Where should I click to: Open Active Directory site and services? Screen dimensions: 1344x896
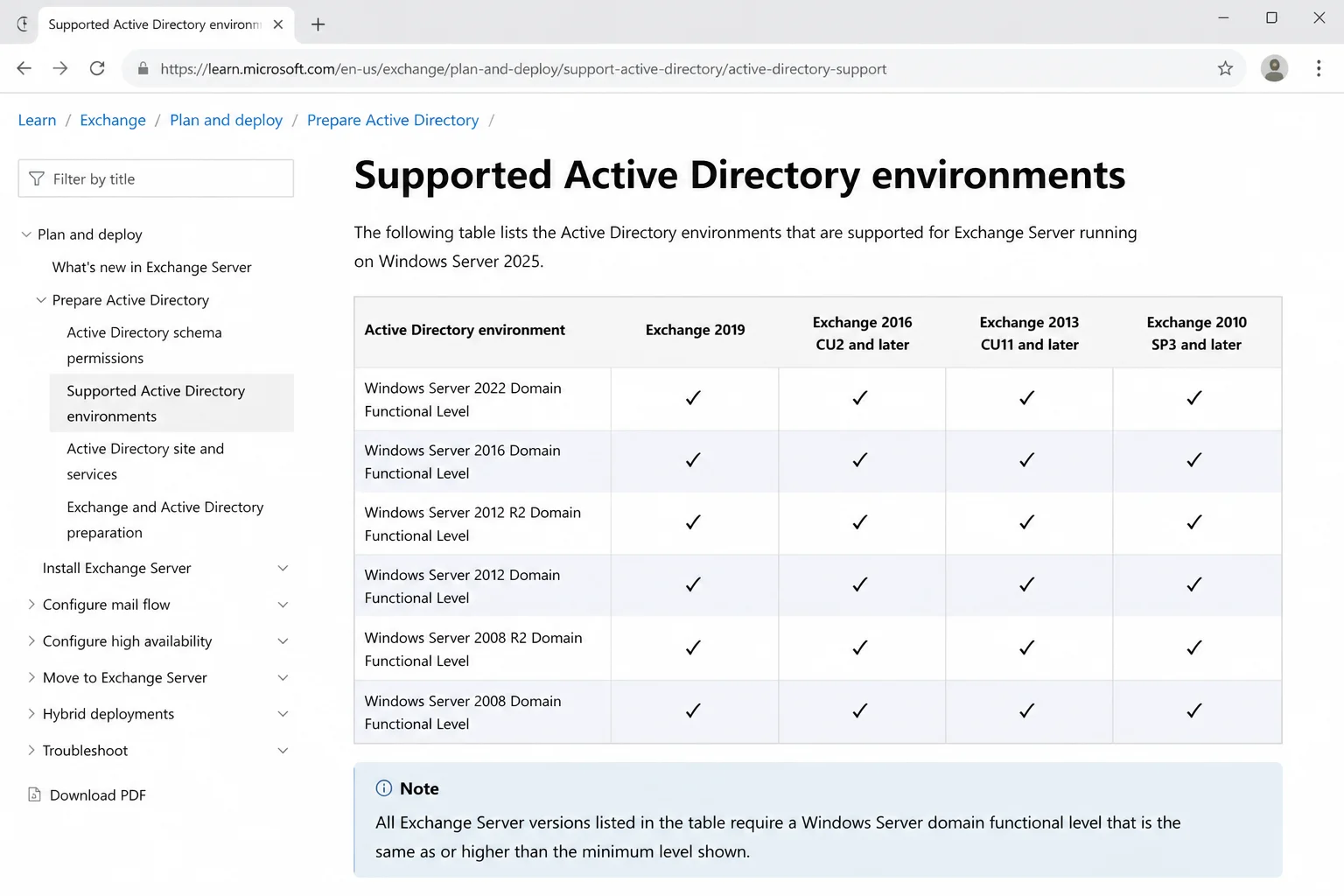(145, 461)
